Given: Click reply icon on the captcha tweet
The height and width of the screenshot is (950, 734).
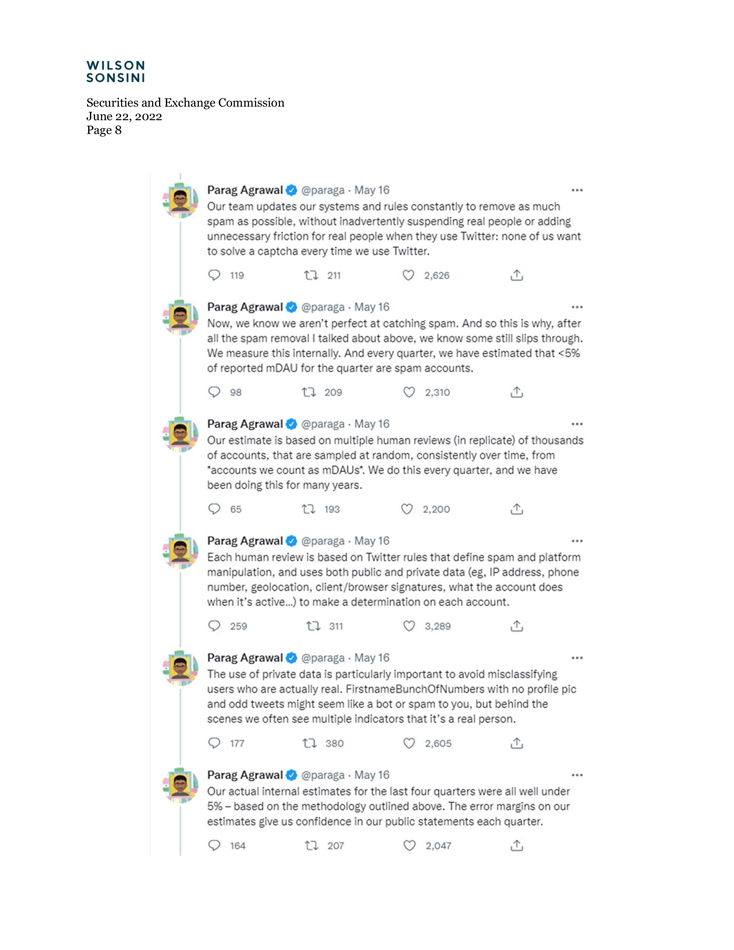Looking at the screenshot, I should click(x=213, y=275).
